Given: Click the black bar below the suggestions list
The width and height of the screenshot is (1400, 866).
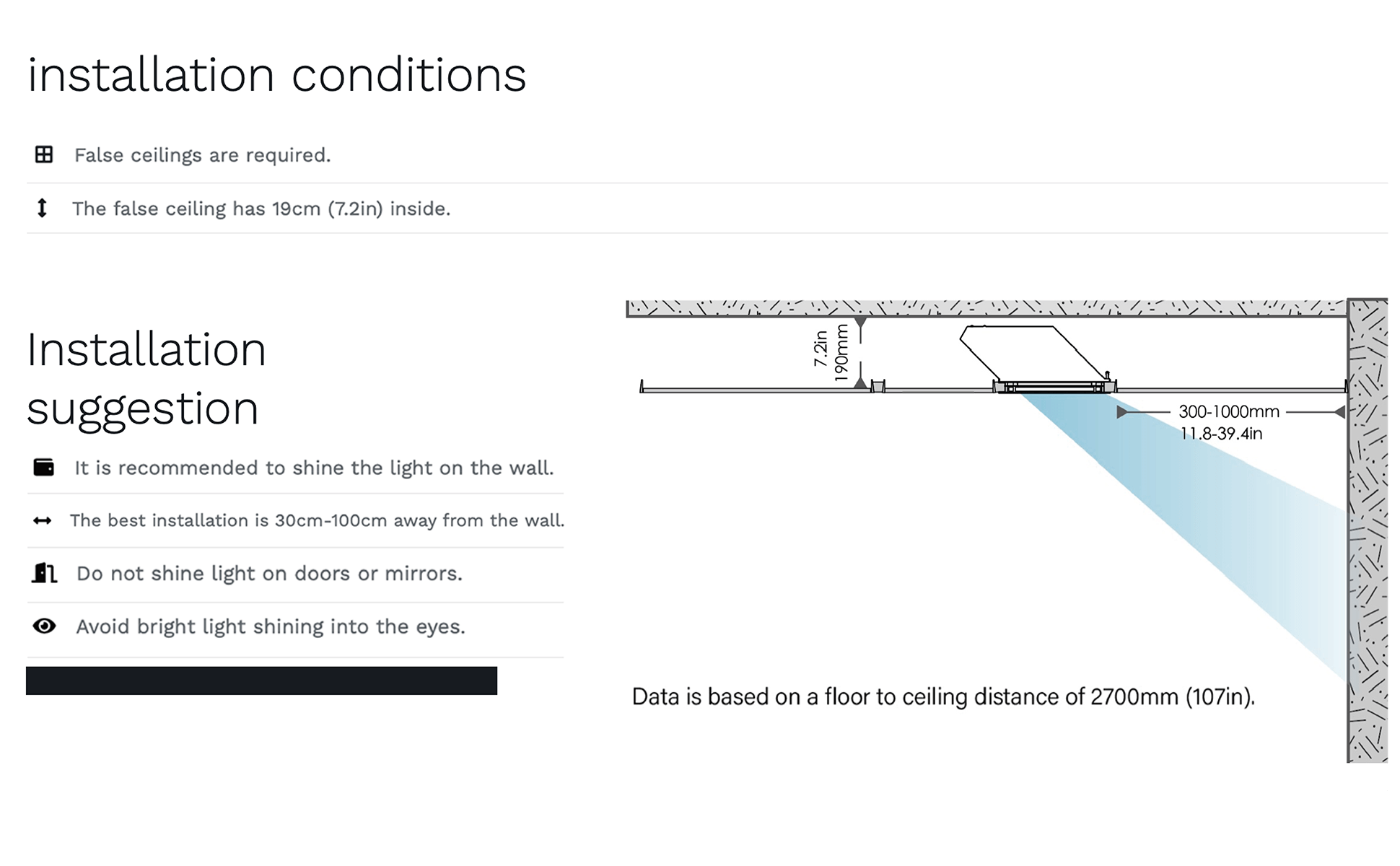Looking at the screenshot, I should (x=261, y=681).
